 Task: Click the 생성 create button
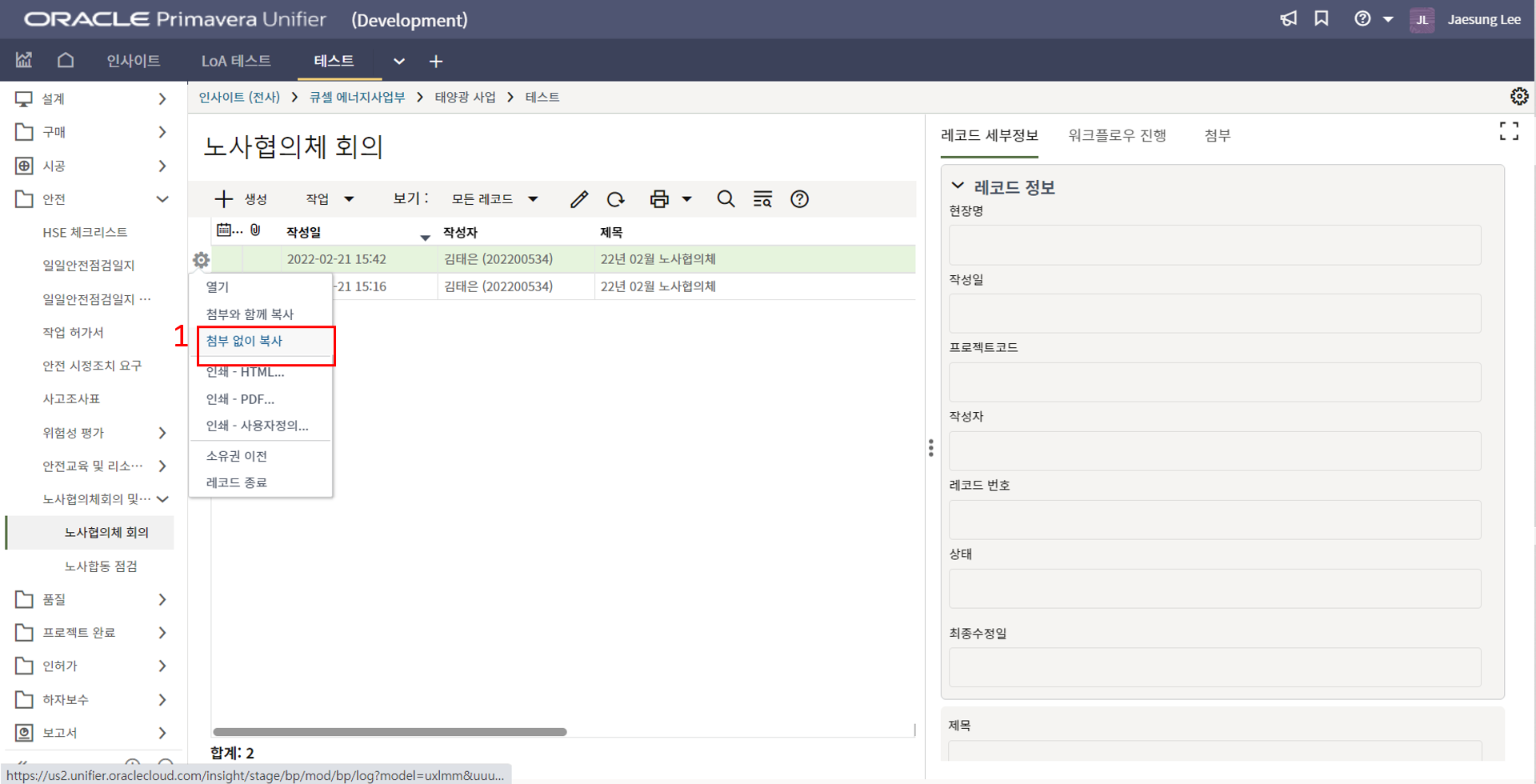241,199
